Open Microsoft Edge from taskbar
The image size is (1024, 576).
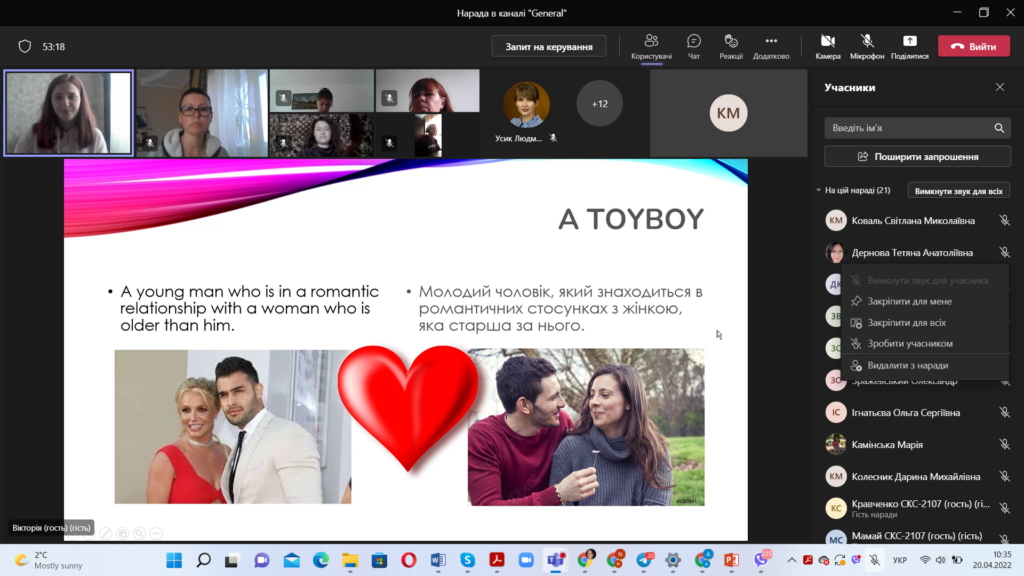(321, 560)
